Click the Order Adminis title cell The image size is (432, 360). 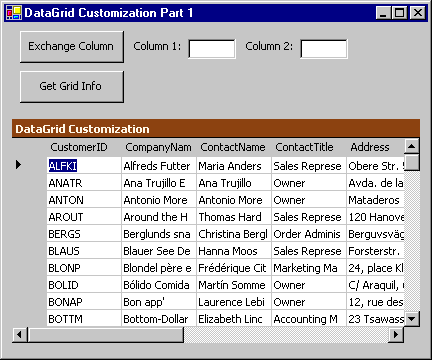309,233
